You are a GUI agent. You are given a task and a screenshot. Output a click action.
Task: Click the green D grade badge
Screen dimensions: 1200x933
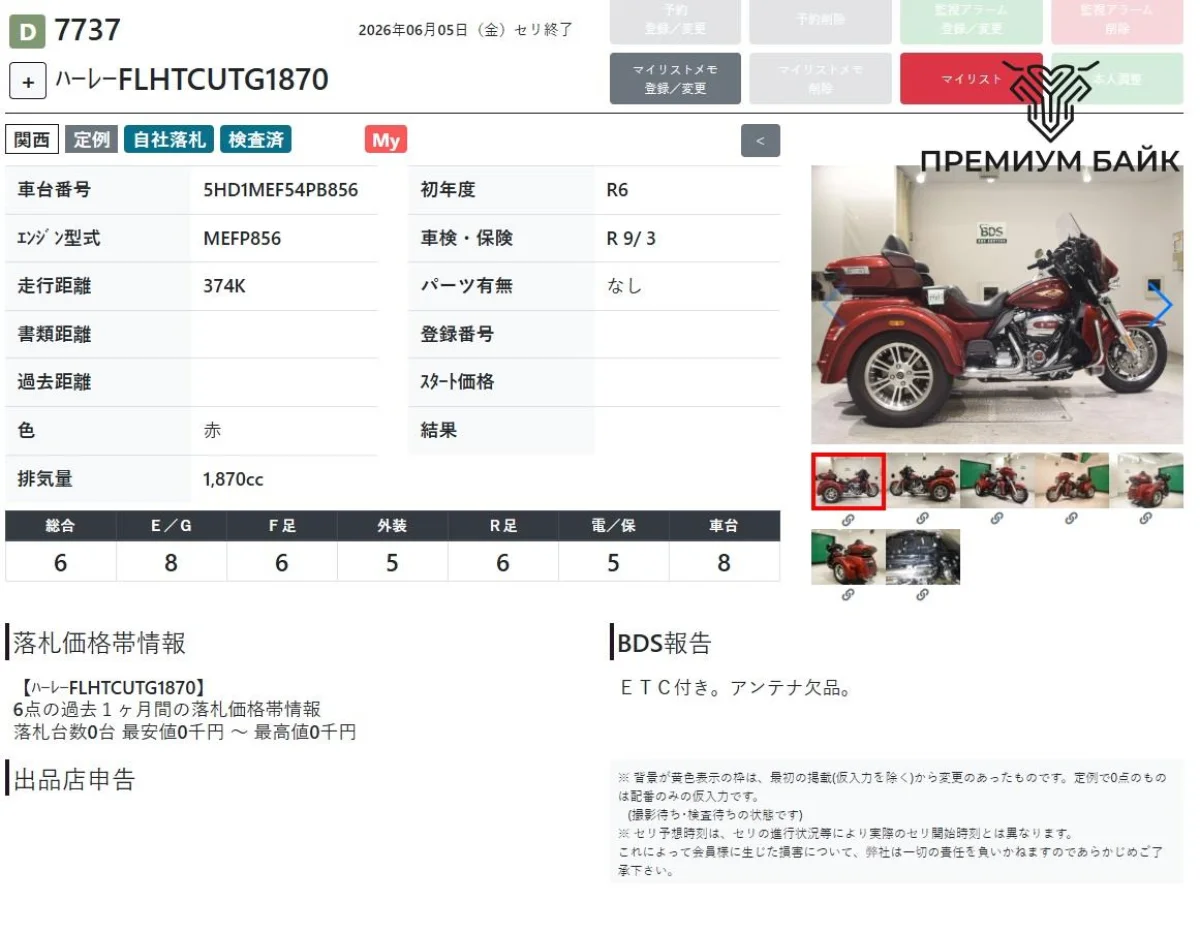pos(27,32)
